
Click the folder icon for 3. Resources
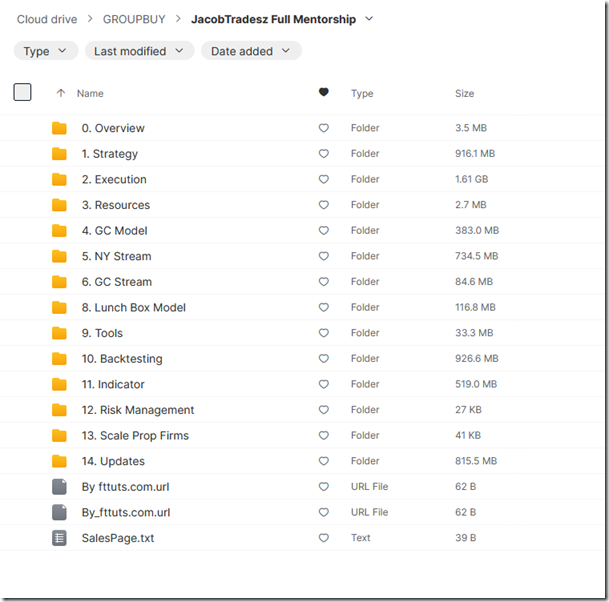tap(59, 205)
